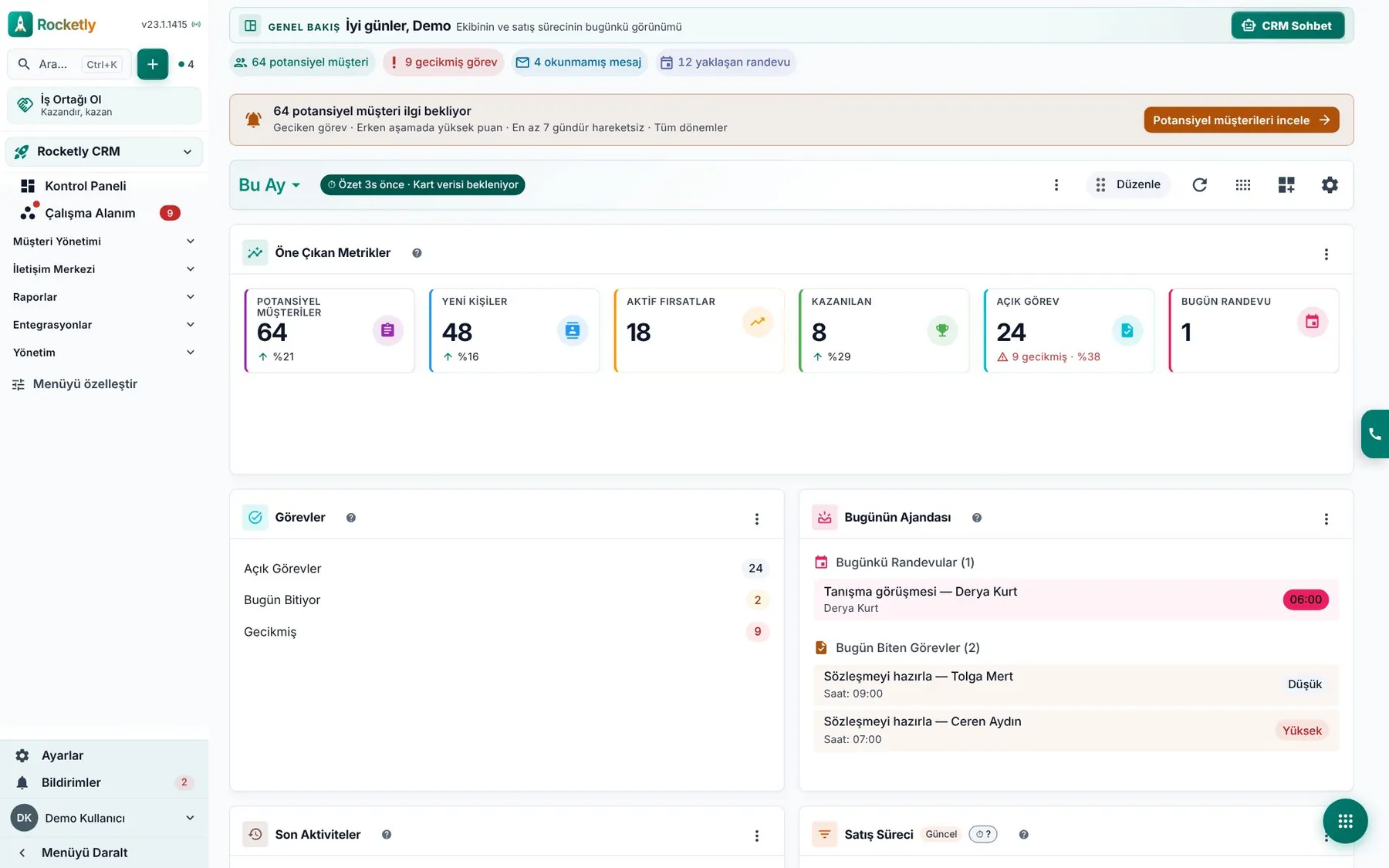Click help icon next to Satış Süreci

[1023, 834]
